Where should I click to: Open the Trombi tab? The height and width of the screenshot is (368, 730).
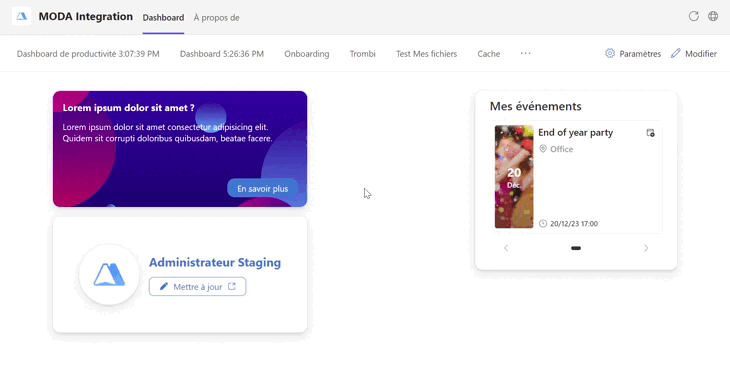pyautogui.click(x=363, y=54)
